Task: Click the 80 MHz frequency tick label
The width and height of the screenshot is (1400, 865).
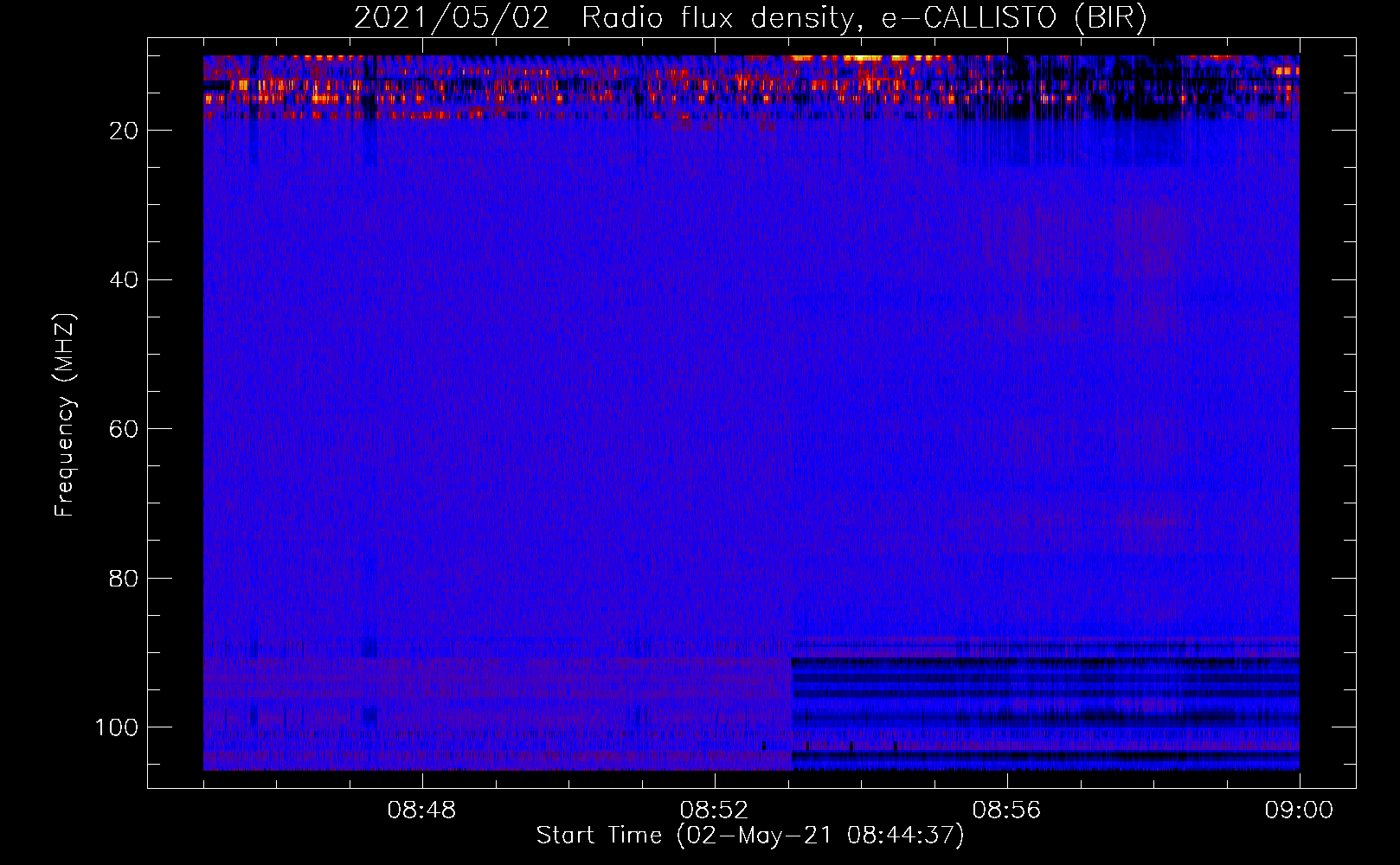Action: tap(124, 579)
